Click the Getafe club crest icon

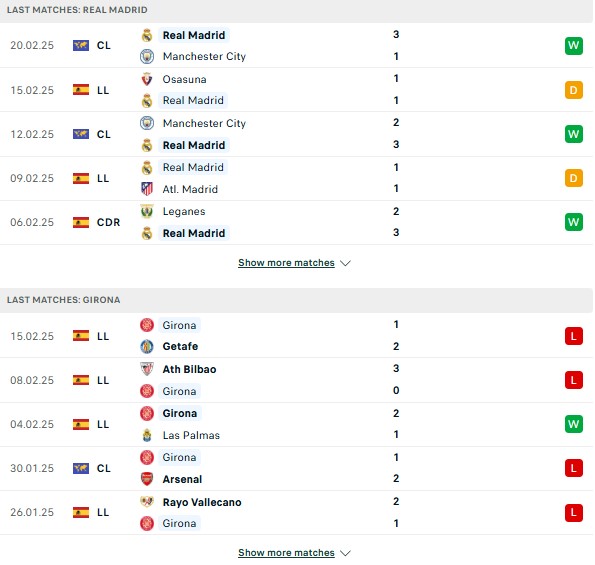[x=147, y=346]
